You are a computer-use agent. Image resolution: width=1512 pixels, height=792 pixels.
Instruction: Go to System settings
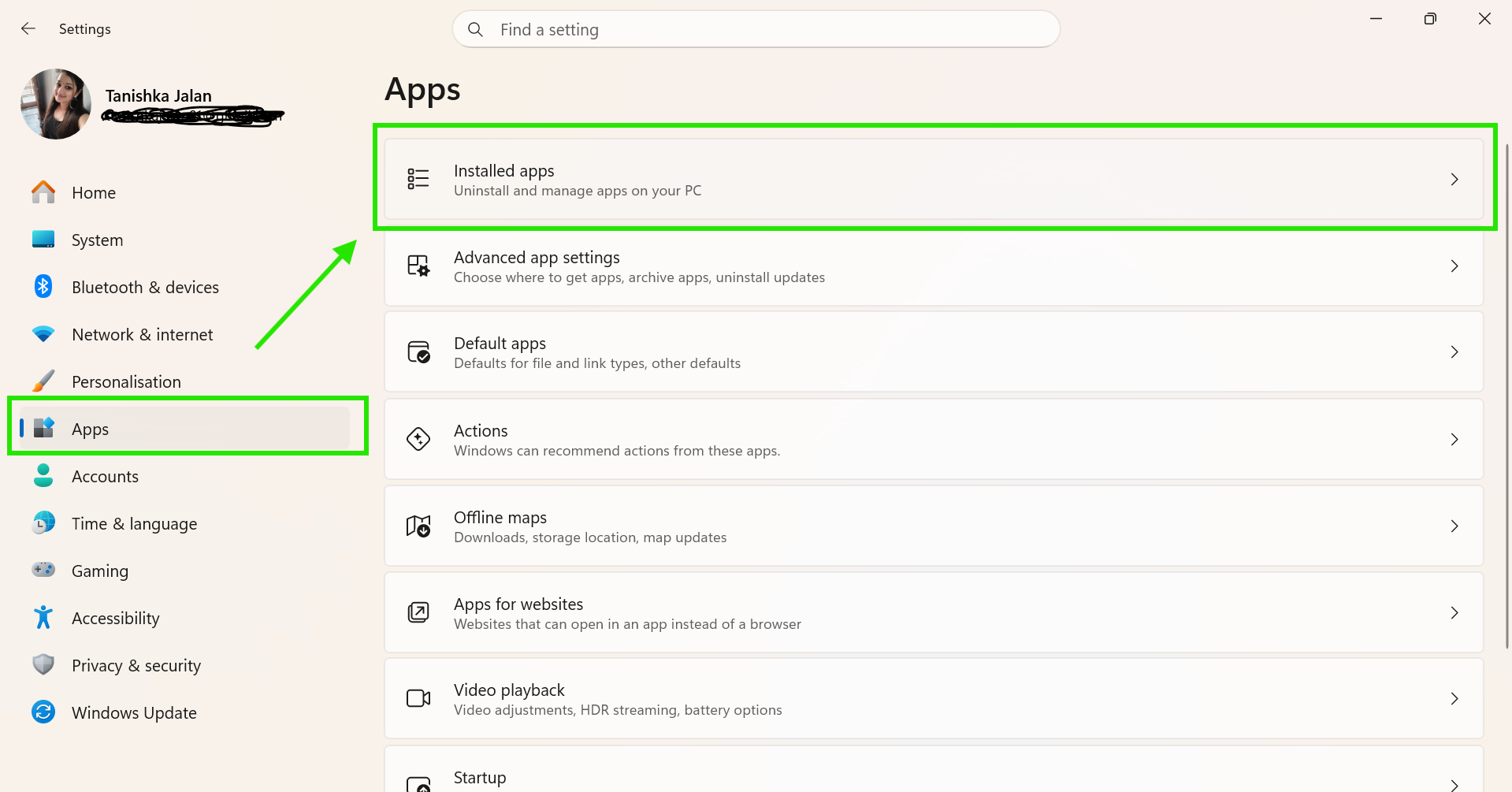[183, 240]
